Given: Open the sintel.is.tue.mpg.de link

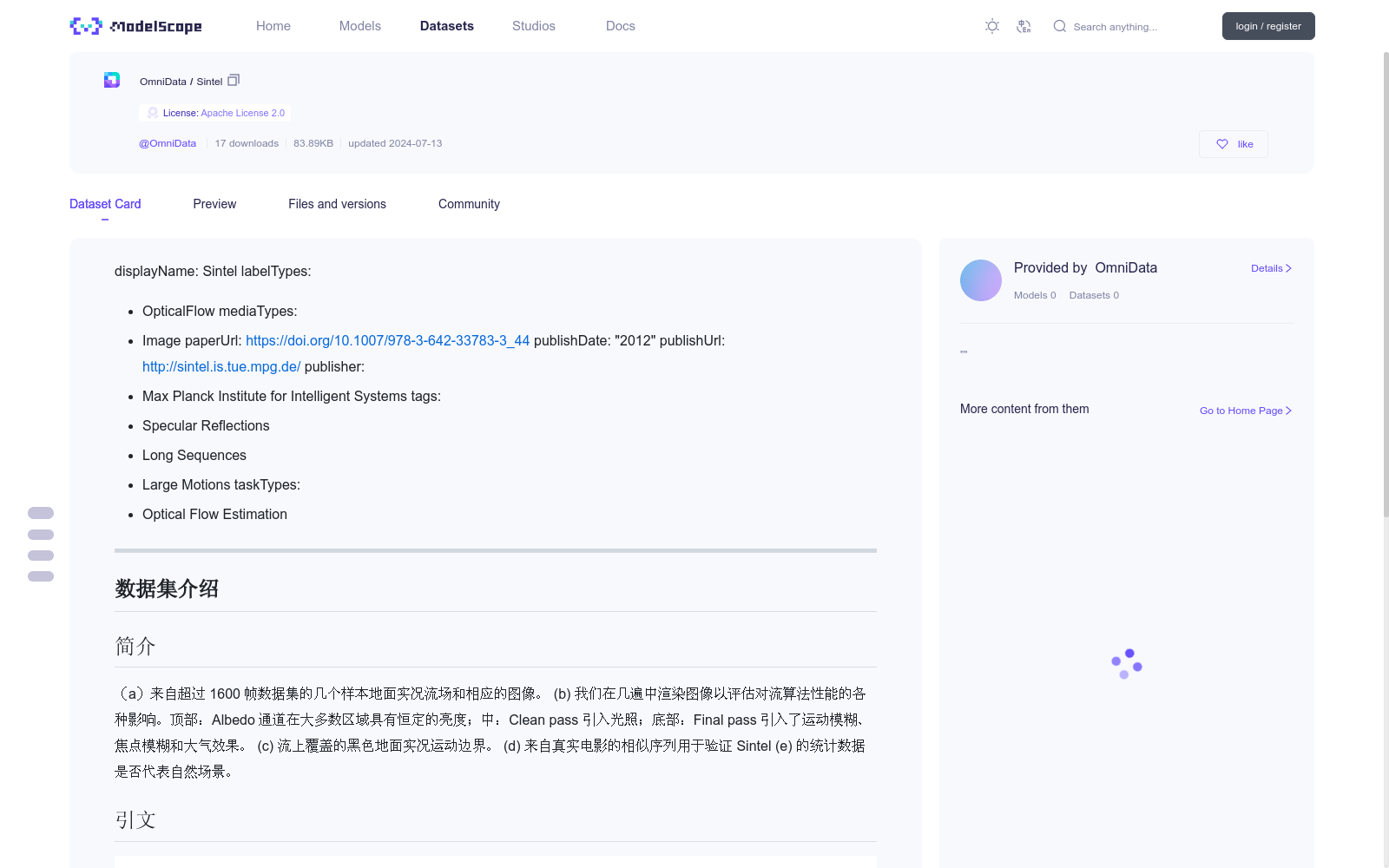Looking at the screenshot, I should pyautogui.click(x=221, y=367).
